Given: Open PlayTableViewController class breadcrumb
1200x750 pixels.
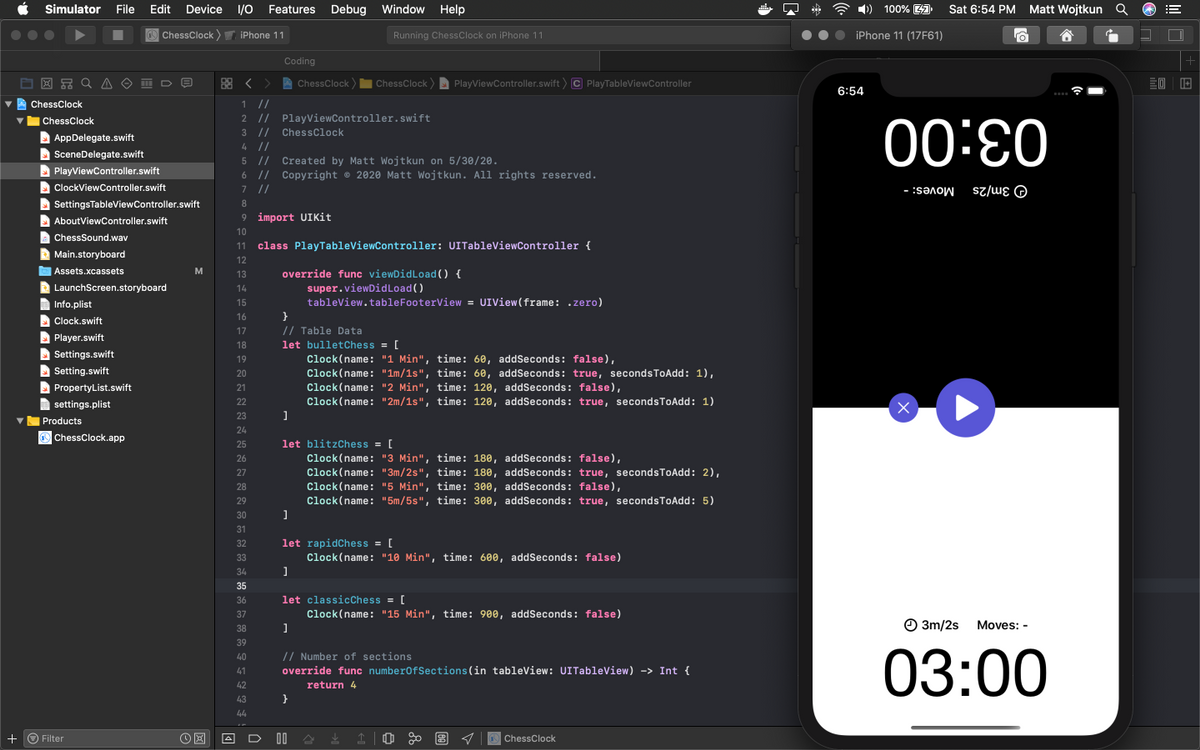Looking at the screenshot, I should (x=631, y=83).
